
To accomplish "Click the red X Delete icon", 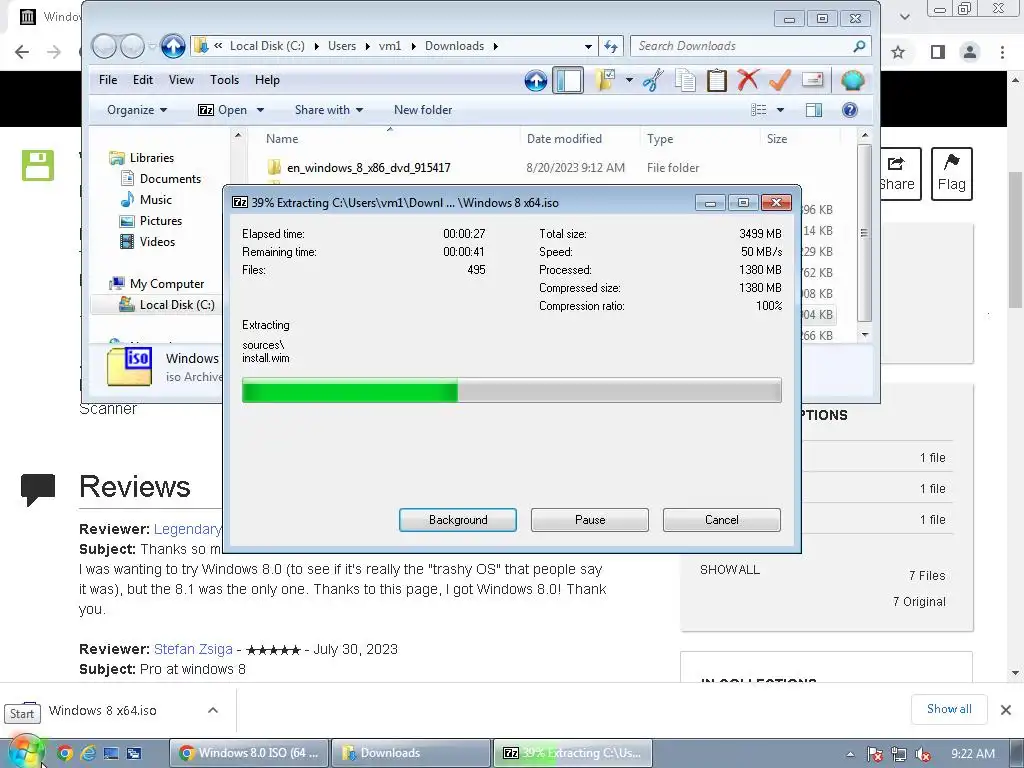I will (748, 80).
